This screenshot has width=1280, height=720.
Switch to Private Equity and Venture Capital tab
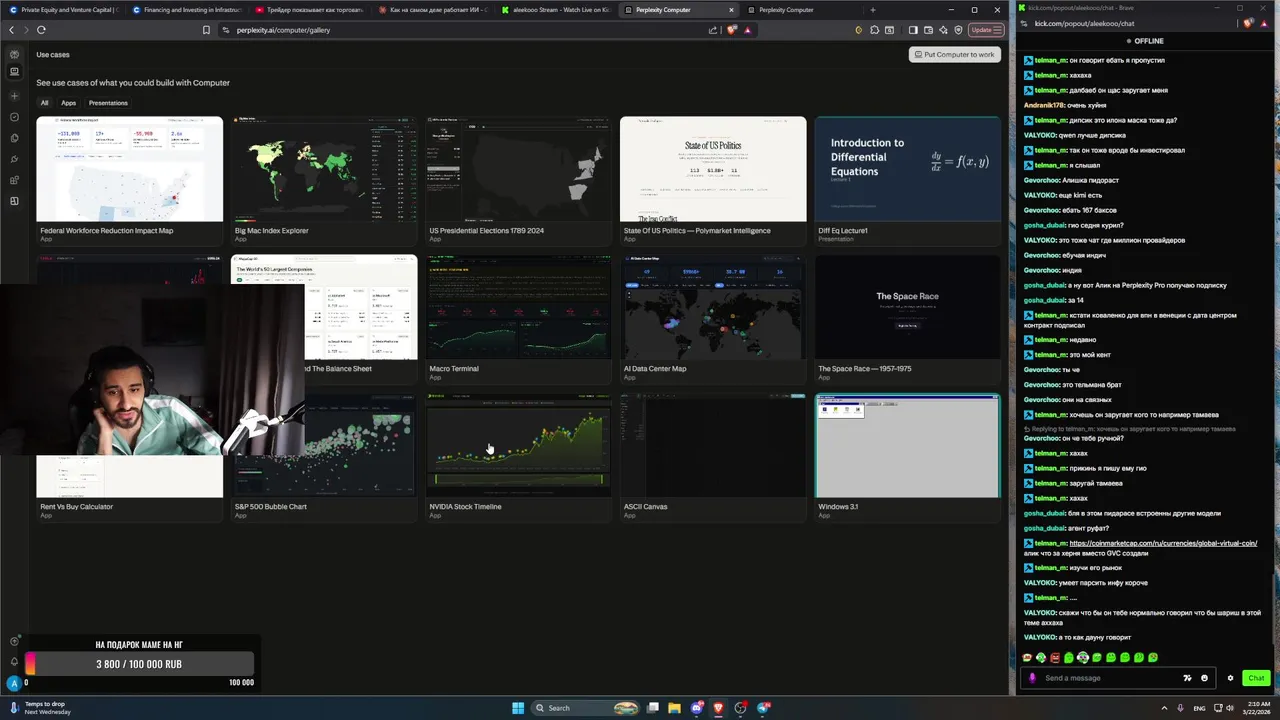point(62,10)
